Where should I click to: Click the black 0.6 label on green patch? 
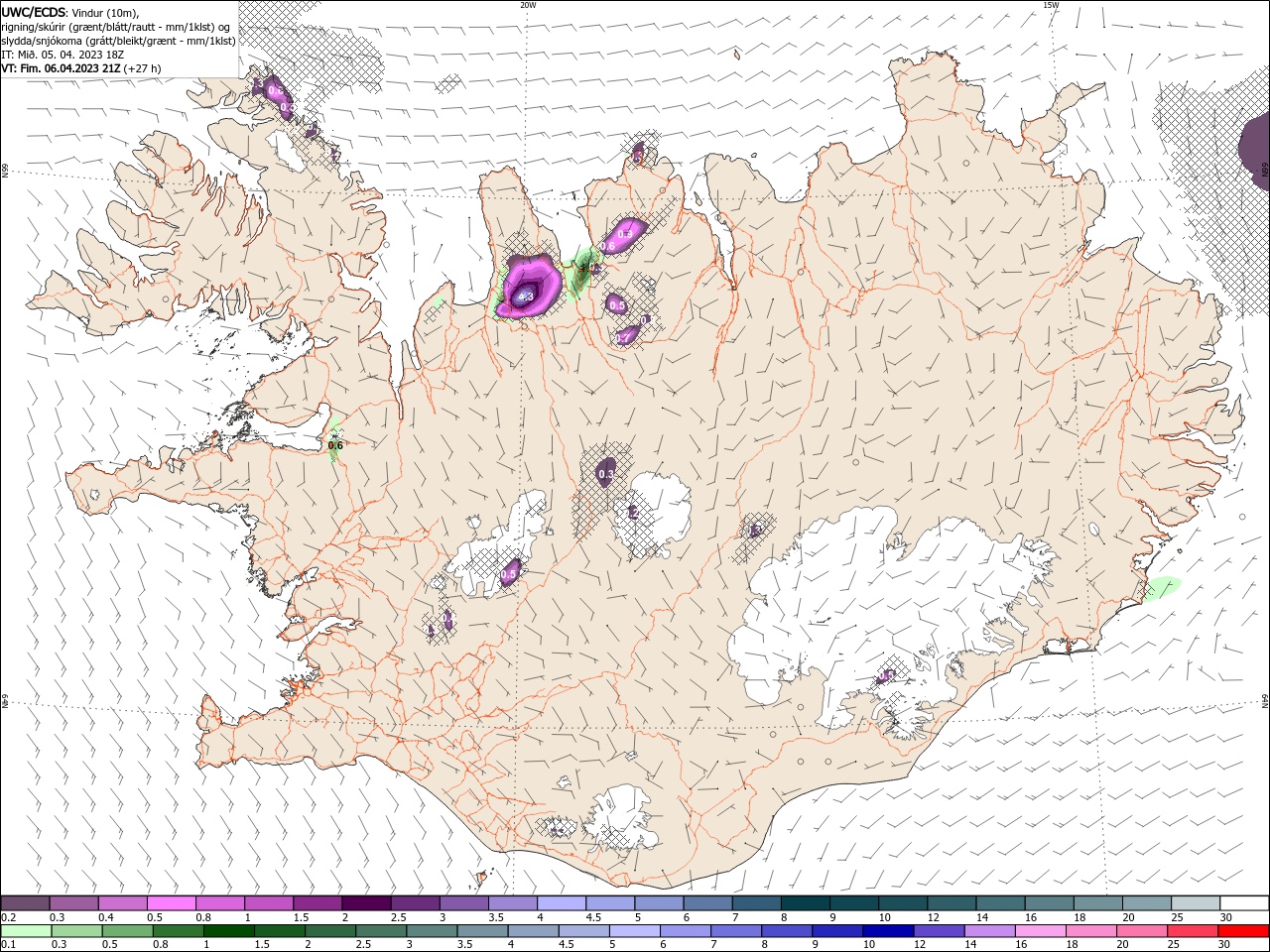pyautogui.click(x=335, y=445)
